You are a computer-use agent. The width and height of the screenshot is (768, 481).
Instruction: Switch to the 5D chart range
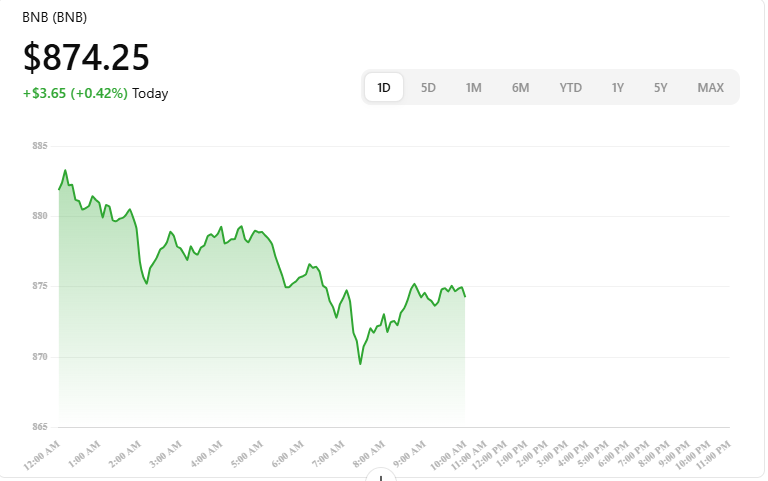click(428, 87)
